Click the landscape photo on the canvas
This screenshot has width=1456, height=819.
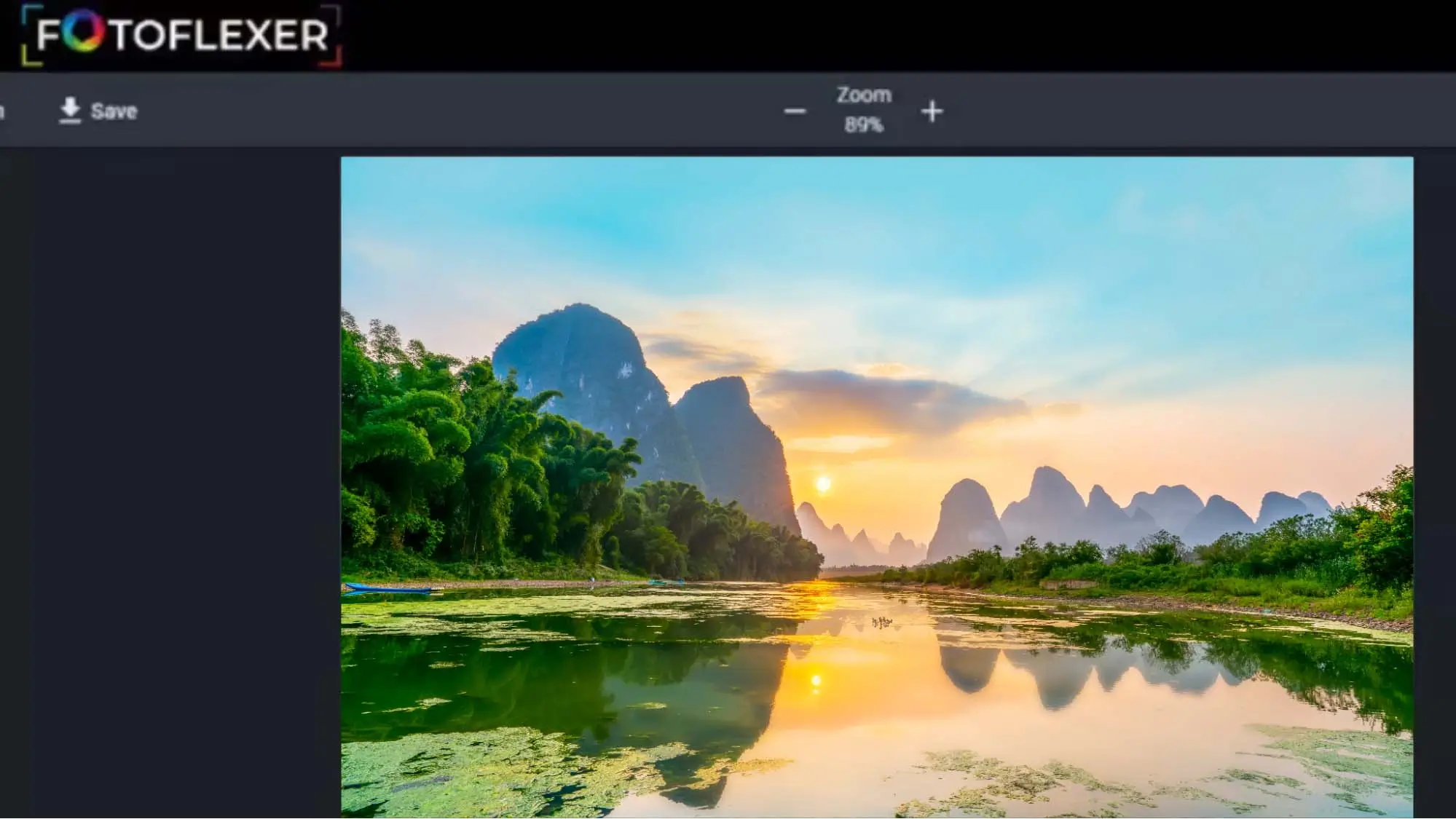(x=877, y=487)
